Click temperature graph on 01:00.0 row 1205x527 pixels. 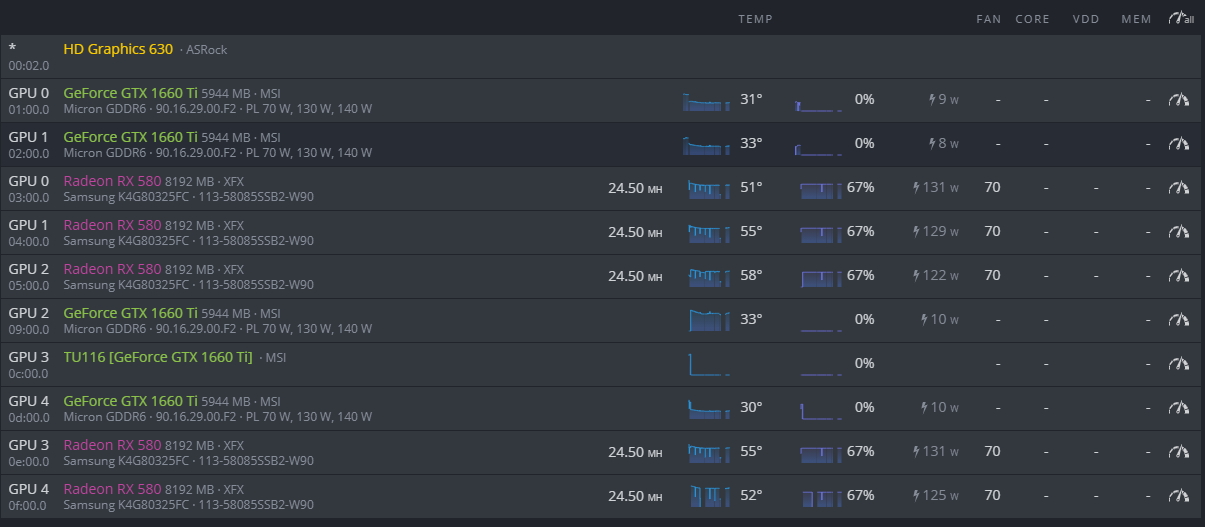pos(707,101)
